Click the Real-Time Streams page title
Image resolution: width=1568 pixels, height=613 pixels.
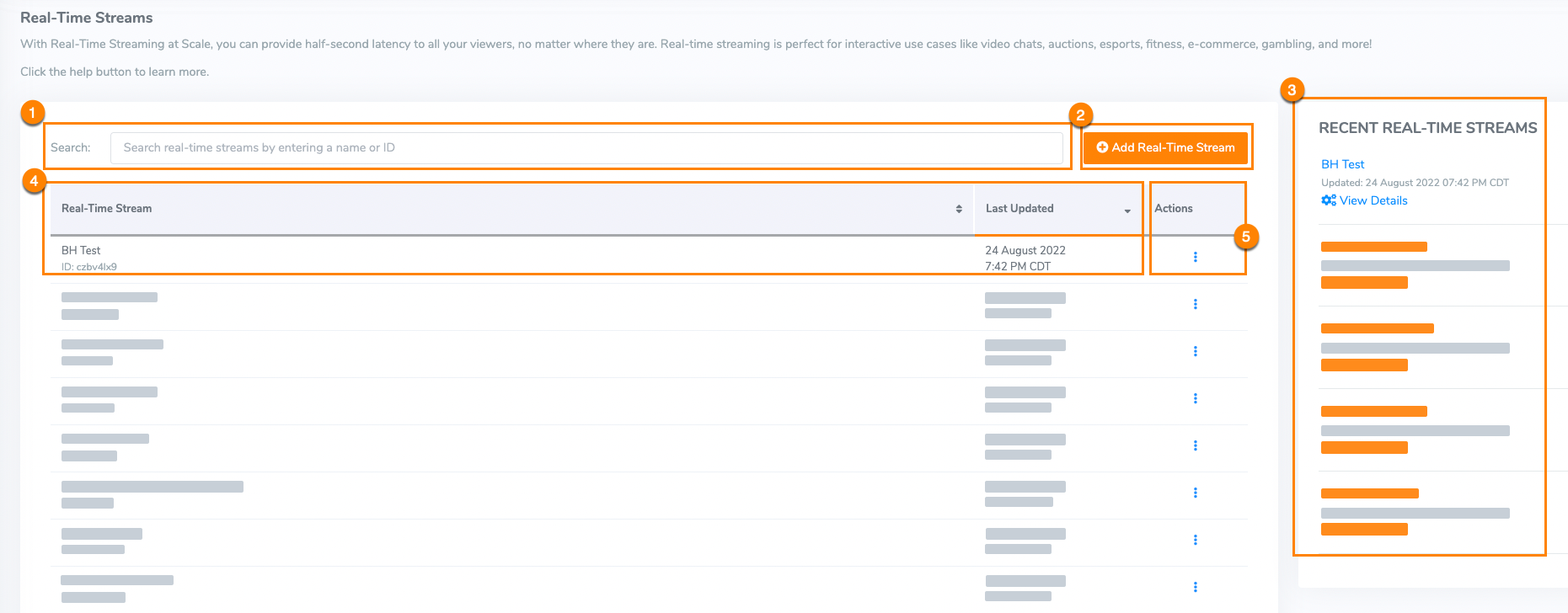click(x=87, y=18)
